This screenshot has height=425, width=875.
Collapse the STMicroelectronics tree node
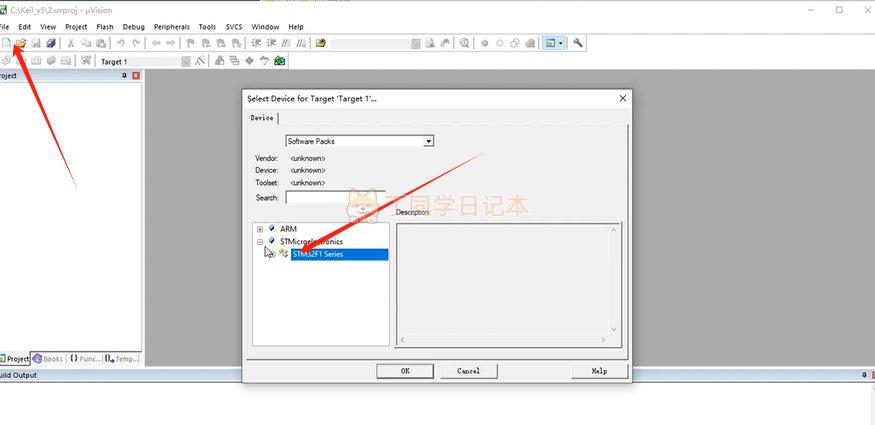(260, 241)
